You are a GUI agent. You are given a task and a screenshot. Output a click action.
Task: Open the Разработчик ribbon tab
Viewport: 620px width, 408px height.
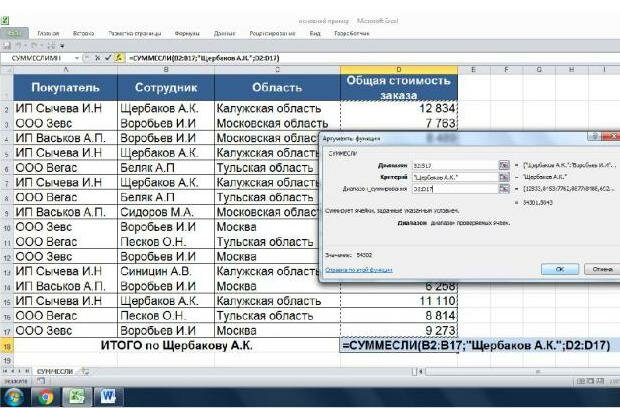click(x=352, y=34)
